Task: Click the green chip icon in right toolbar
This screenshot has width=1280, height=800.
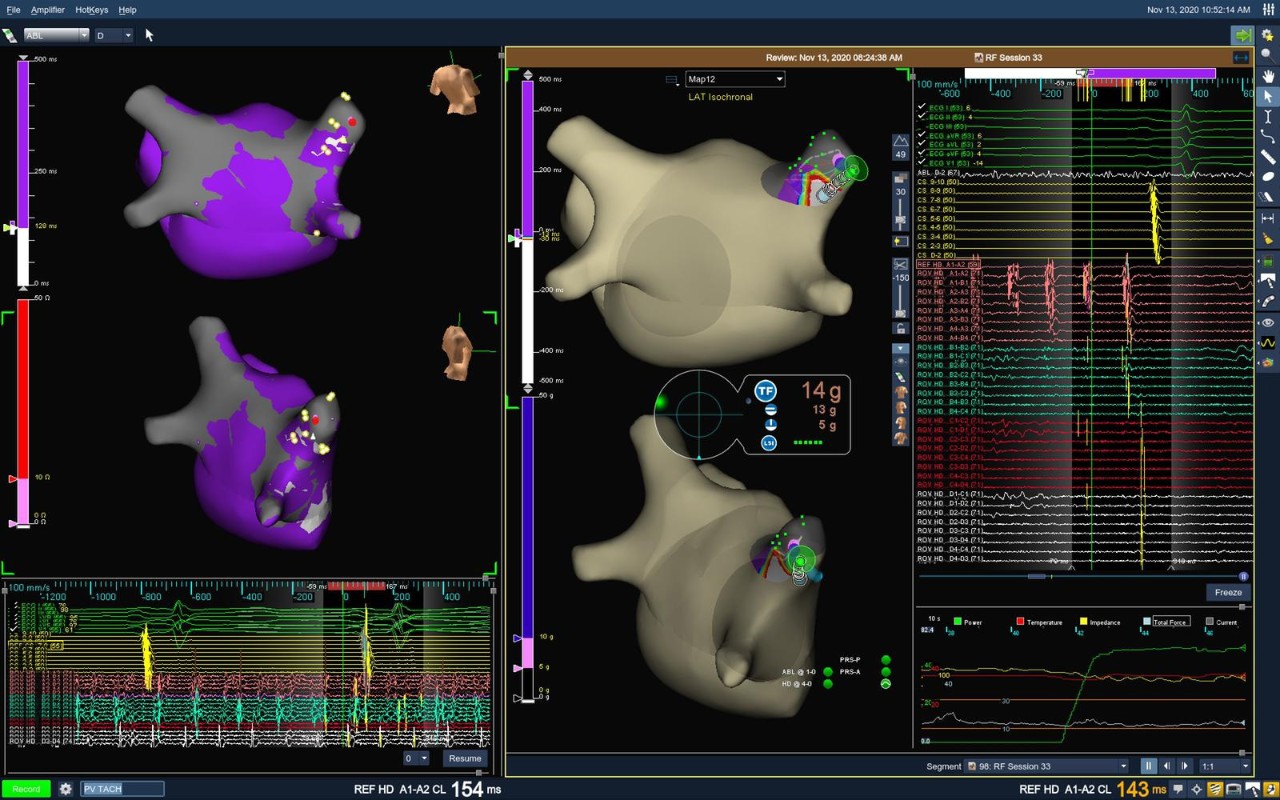Action: tap(1268, 261)
